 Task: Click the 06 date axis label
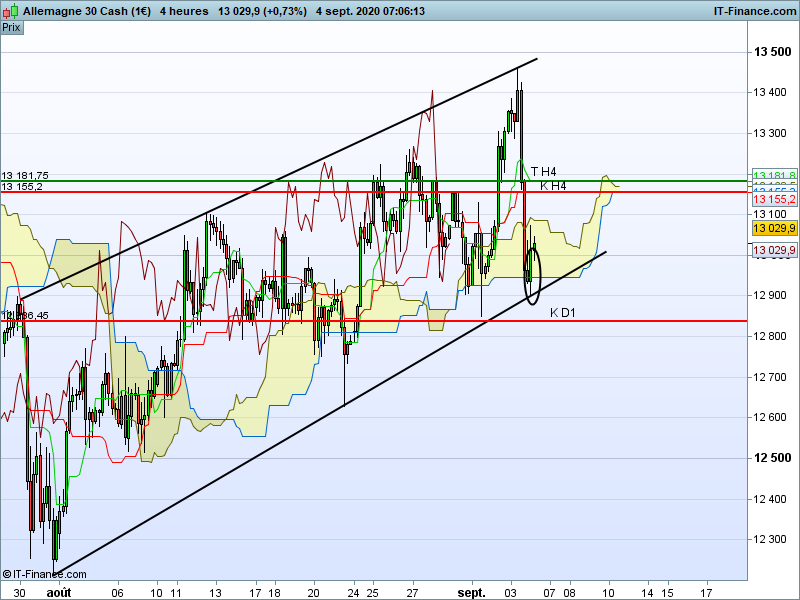pyautogui.click(x=118, y=593)
